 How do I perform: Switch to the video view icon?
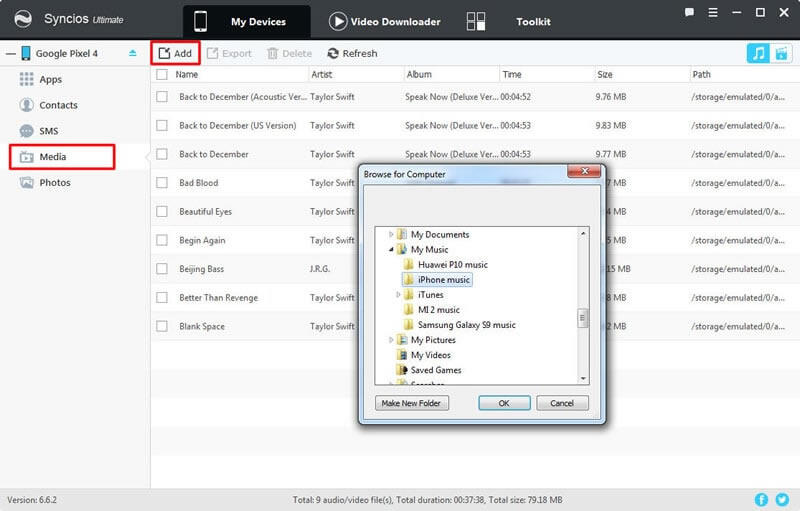780,53
